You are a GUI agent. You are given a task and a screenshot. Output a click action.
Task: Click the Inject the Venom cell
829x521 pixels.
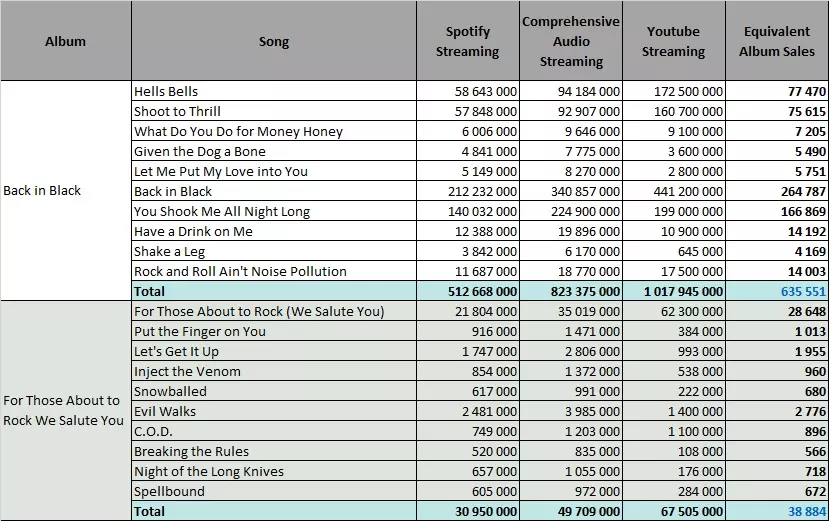pos(274,371)
